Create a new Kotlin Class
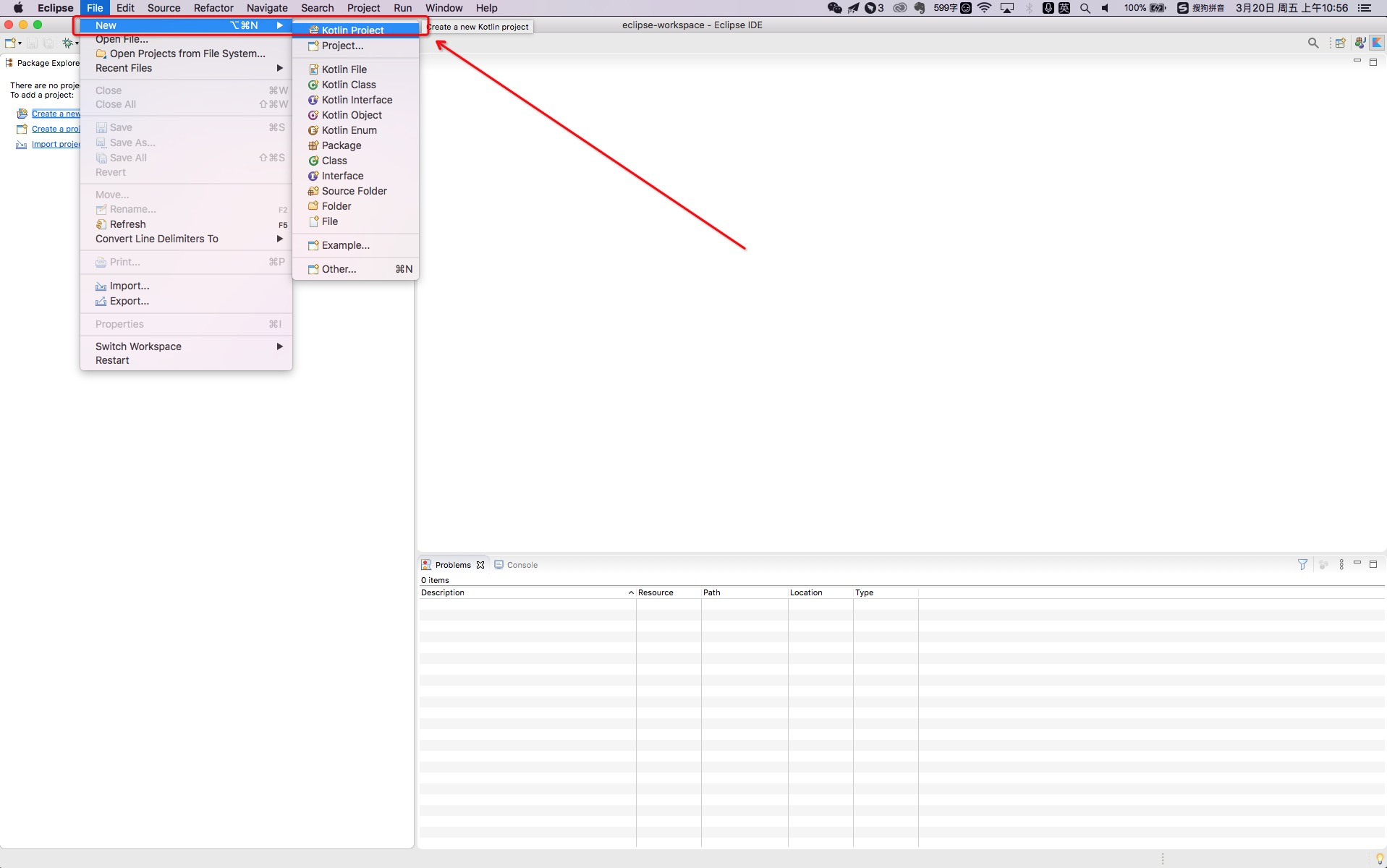The height and width of the screenshot is (868, 1387). point(355,85)
